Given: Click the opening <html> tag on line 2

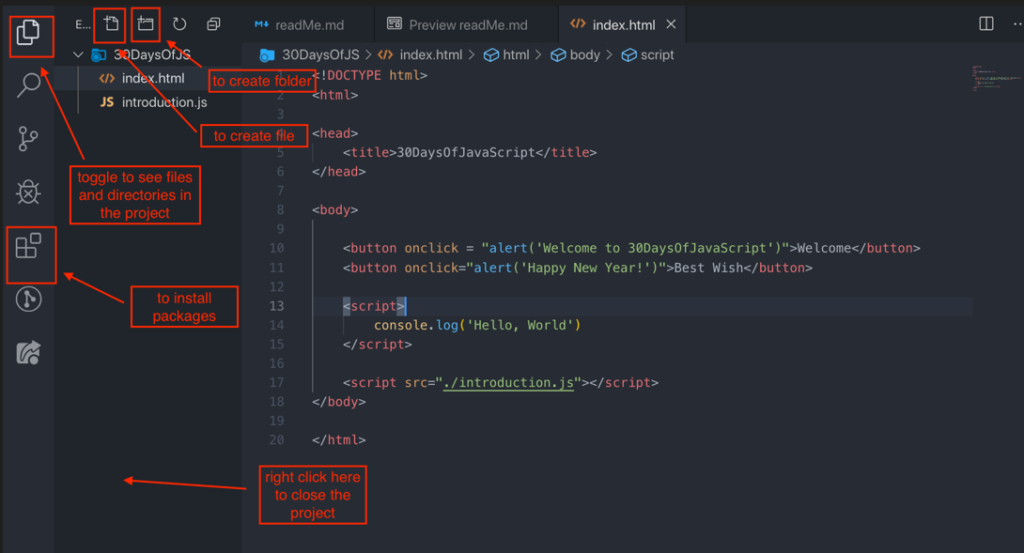Looking at the screenshot, I should [334, 95].
